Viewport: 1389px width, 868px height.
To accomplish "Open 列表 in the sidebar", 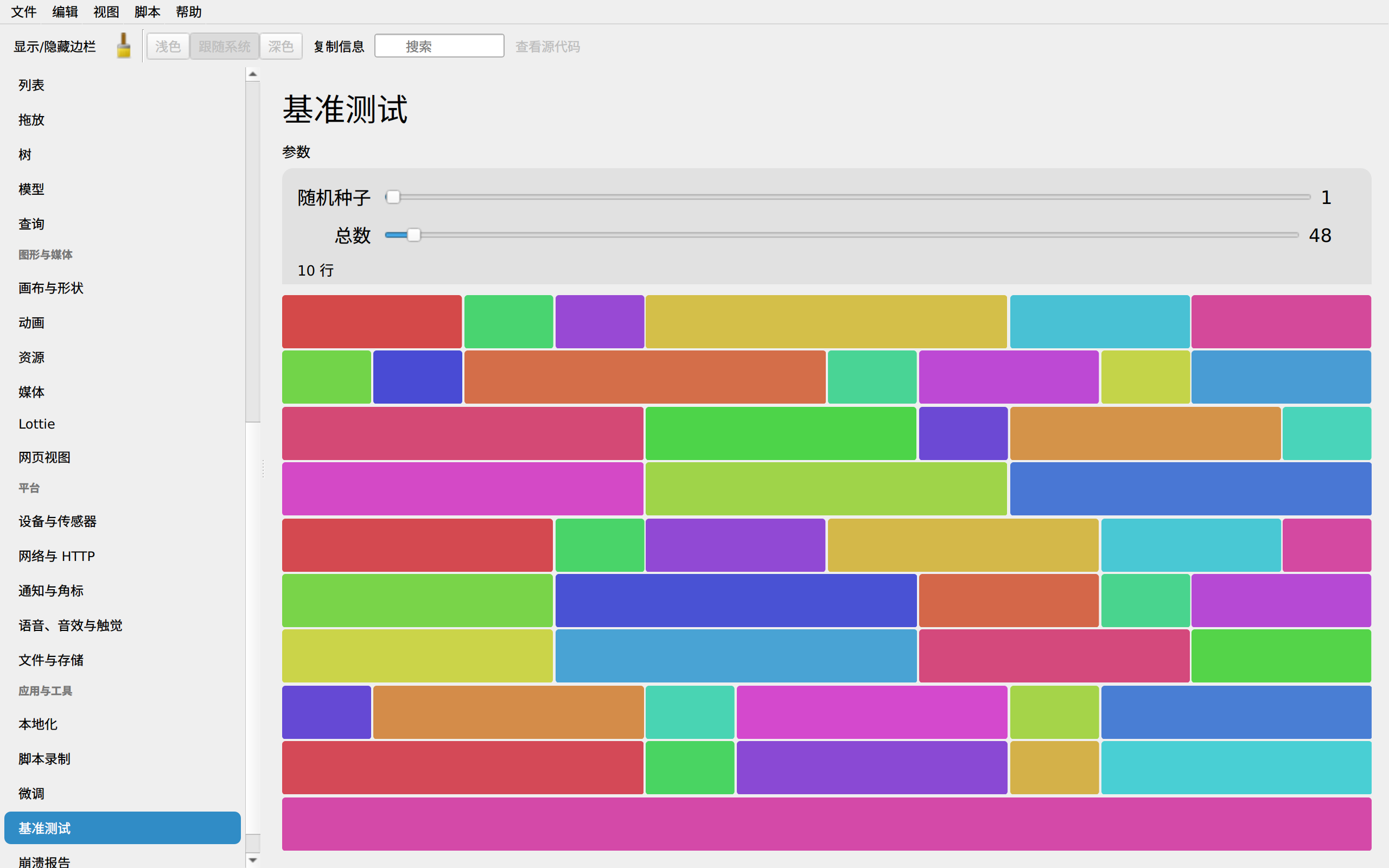I will tap(122, 85).
